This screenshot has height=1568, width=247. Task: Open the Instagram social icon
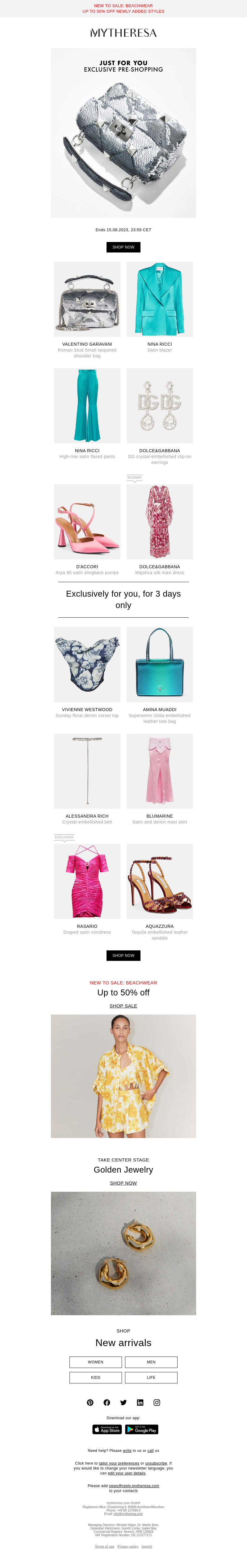157,1403
